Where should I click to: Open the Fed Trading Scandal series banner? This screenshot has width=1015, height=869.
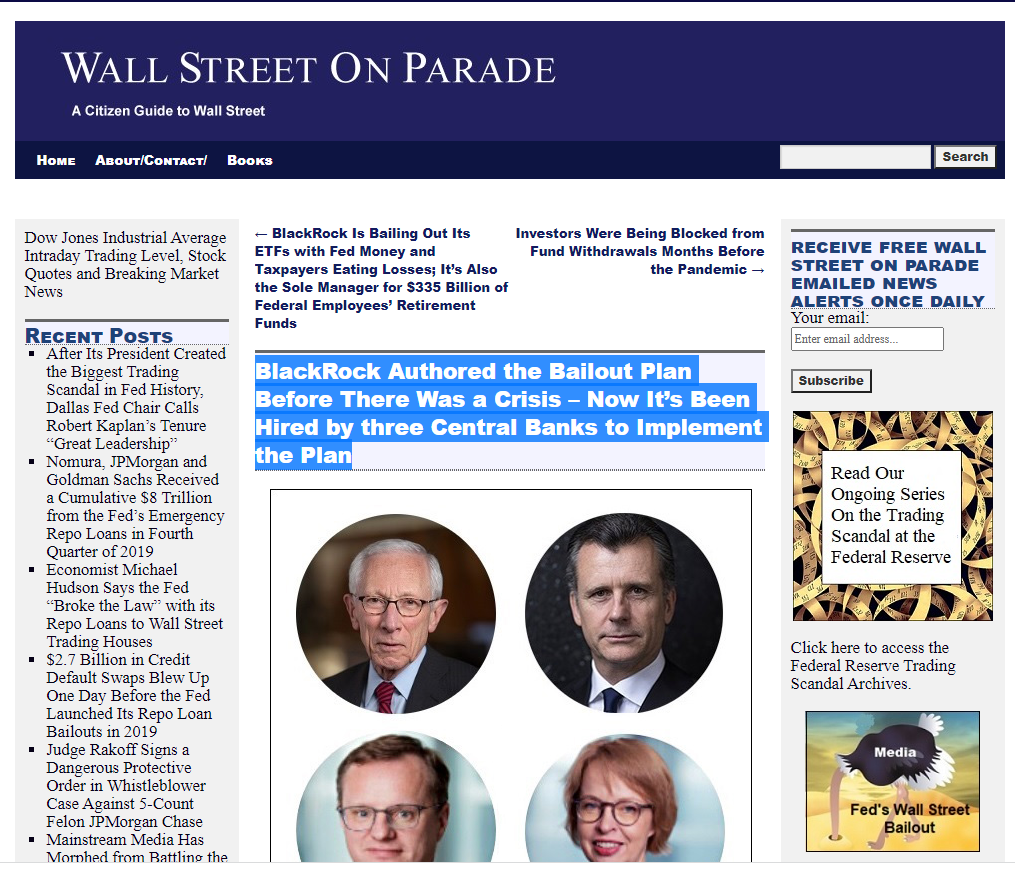893,516
